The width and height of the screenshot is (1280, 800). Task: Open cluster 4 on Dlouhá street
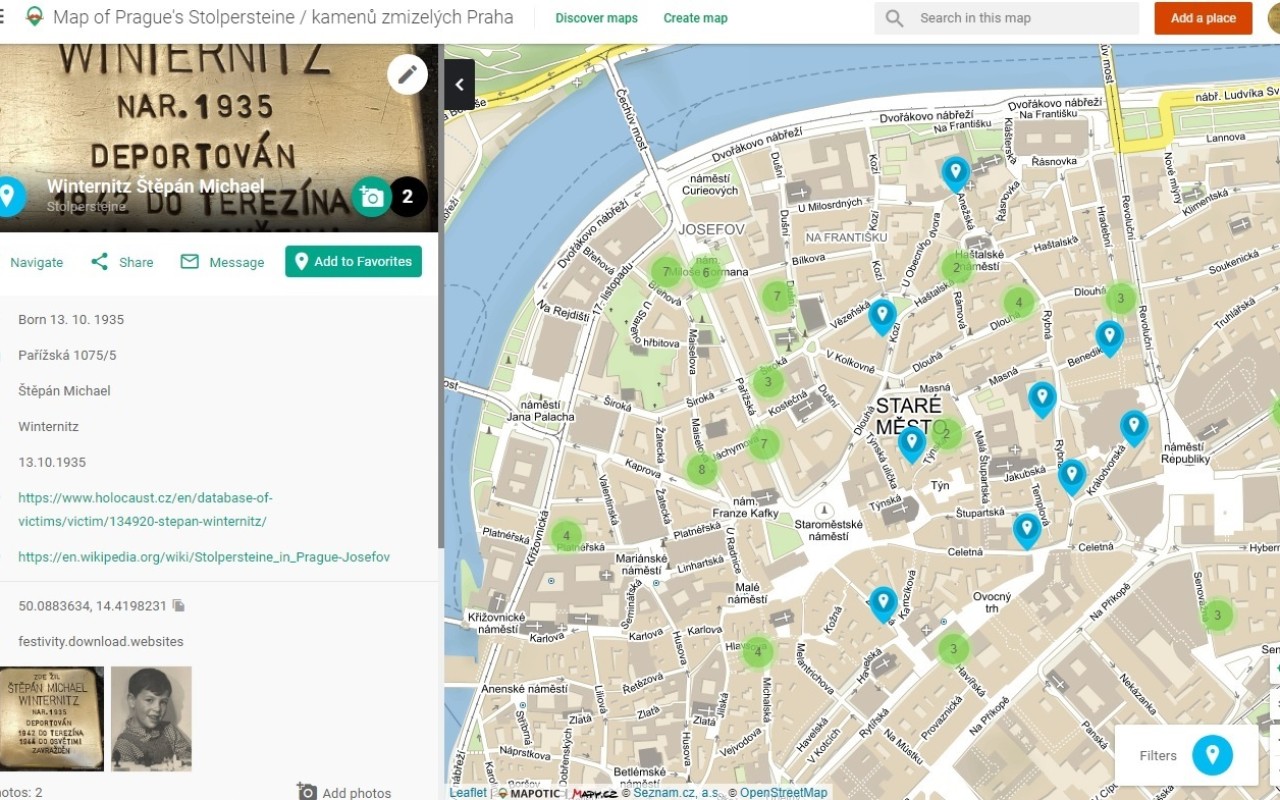pyautogui.click(x=1019, y=301)
